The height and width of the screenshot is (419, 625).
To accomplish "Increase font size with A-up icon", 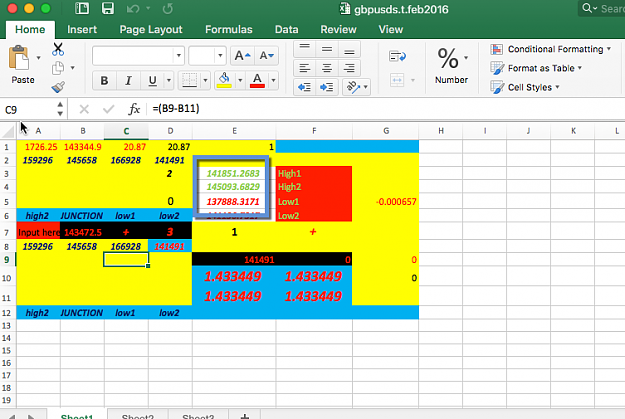I will [242, 55].
